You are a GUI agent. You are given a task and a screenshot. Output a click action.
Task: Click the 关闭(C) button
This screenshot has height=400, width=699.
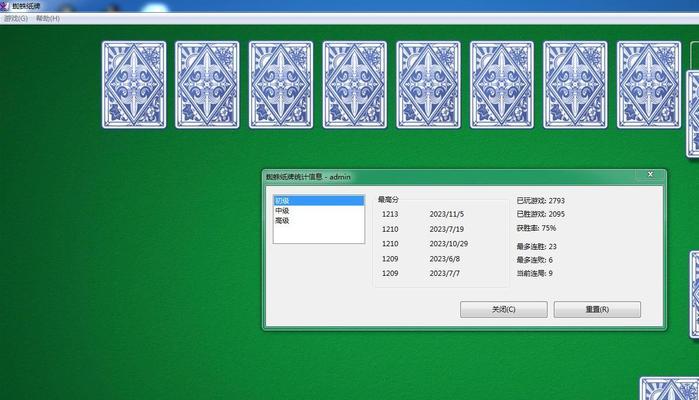(x=504, y=309)
